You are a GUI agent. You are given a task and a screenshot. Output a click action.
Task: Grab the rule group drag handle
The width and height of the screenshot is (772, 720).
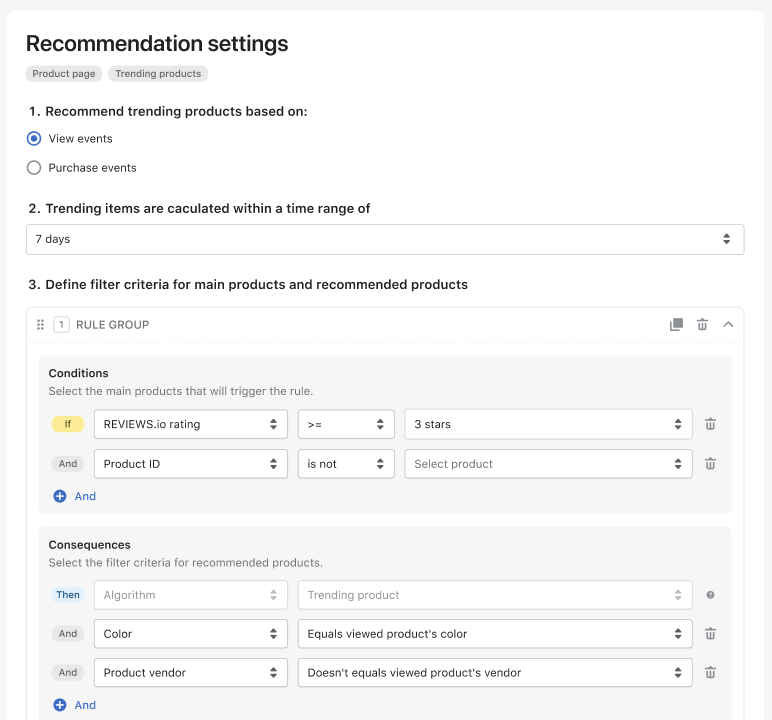pos(40,325)
